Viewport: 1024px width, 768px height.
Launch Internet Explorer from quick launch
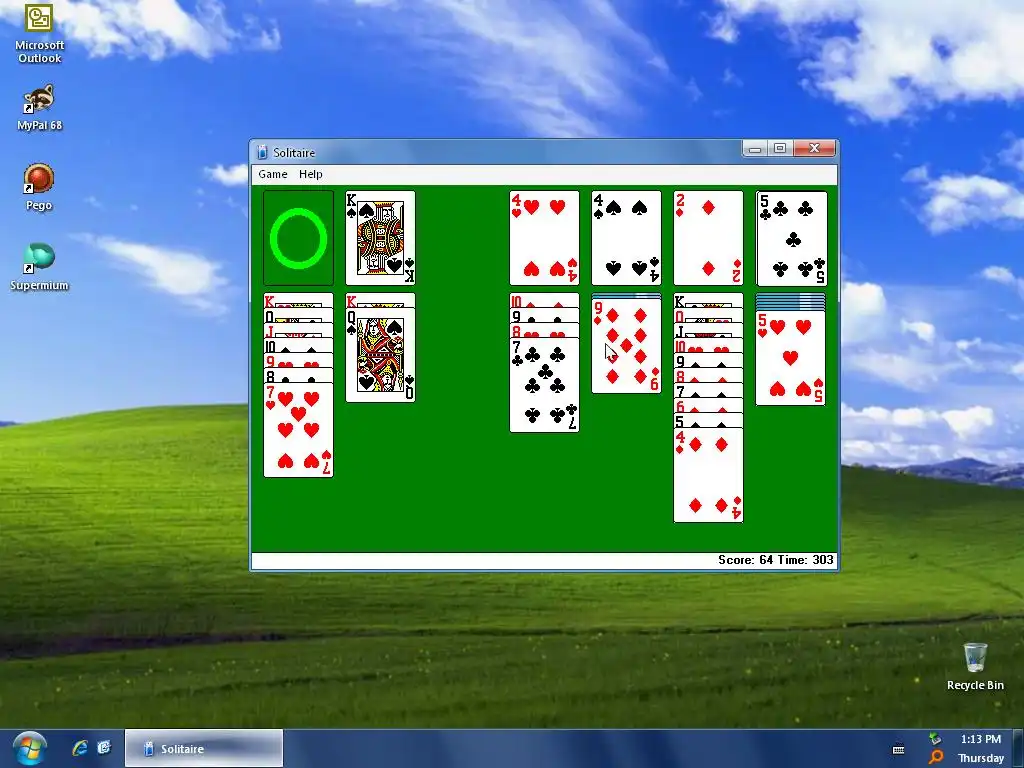tap(80, 748)
